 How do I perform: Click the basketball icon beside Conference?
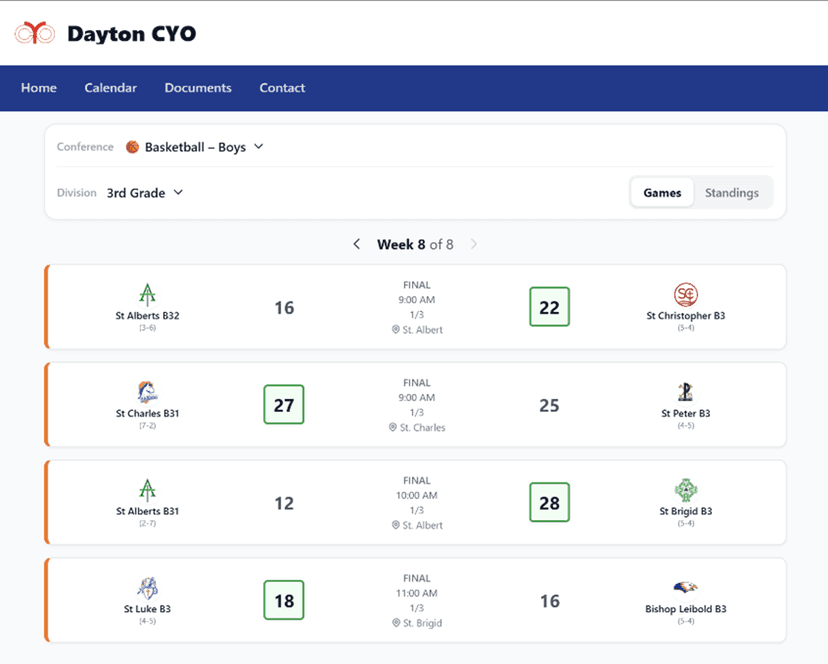pos(133,147)
